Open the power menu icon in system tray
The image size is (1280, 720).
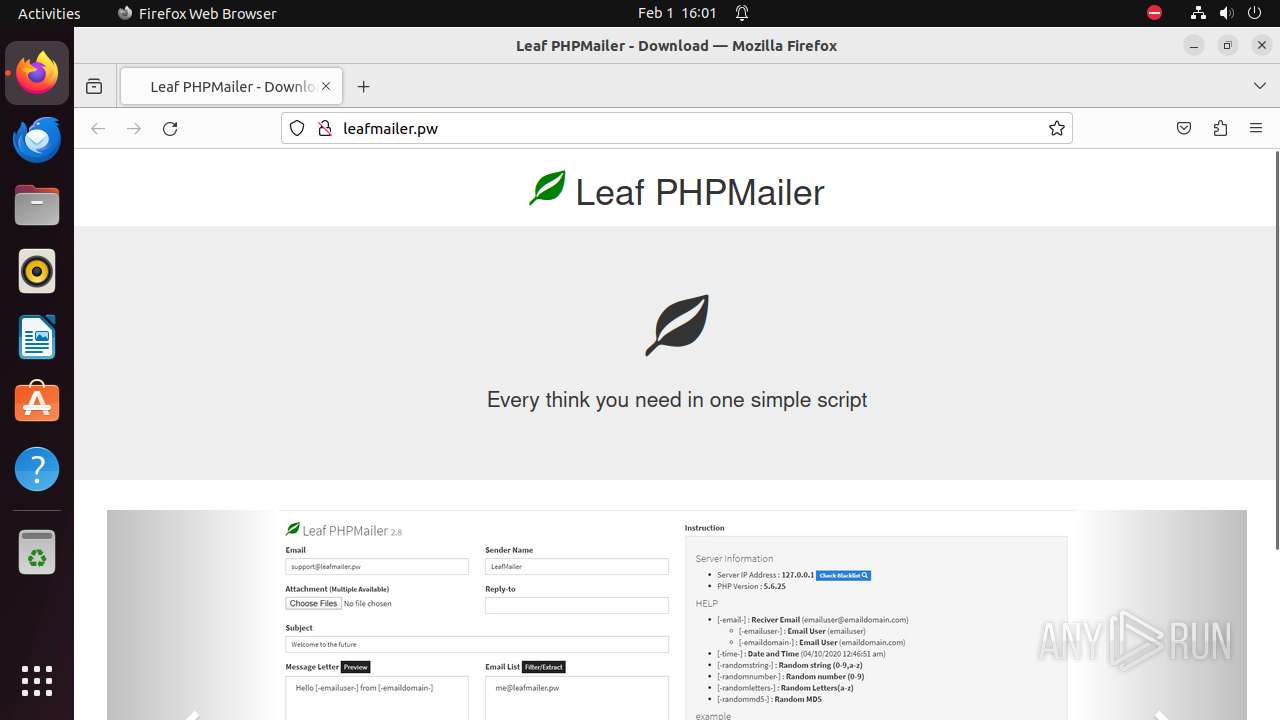(1255, 13)
